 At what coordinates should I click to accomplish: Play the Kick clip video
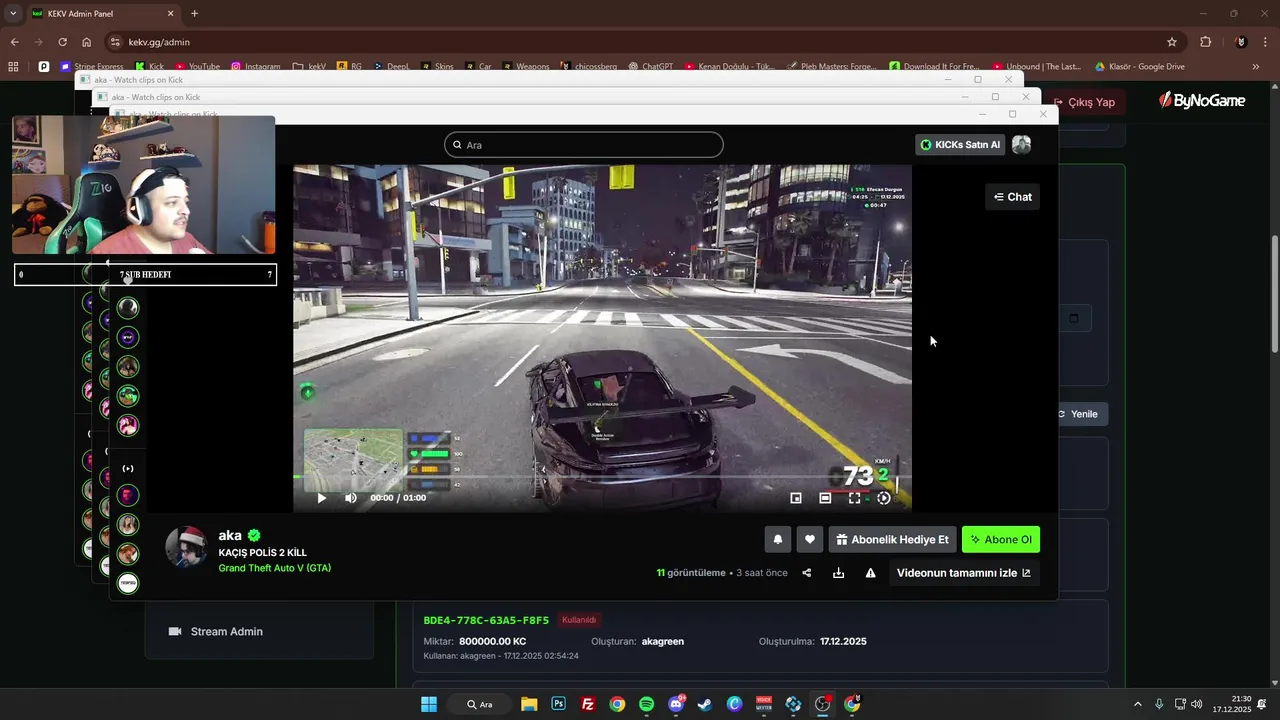pyautogui.click(x=322, y=498)
